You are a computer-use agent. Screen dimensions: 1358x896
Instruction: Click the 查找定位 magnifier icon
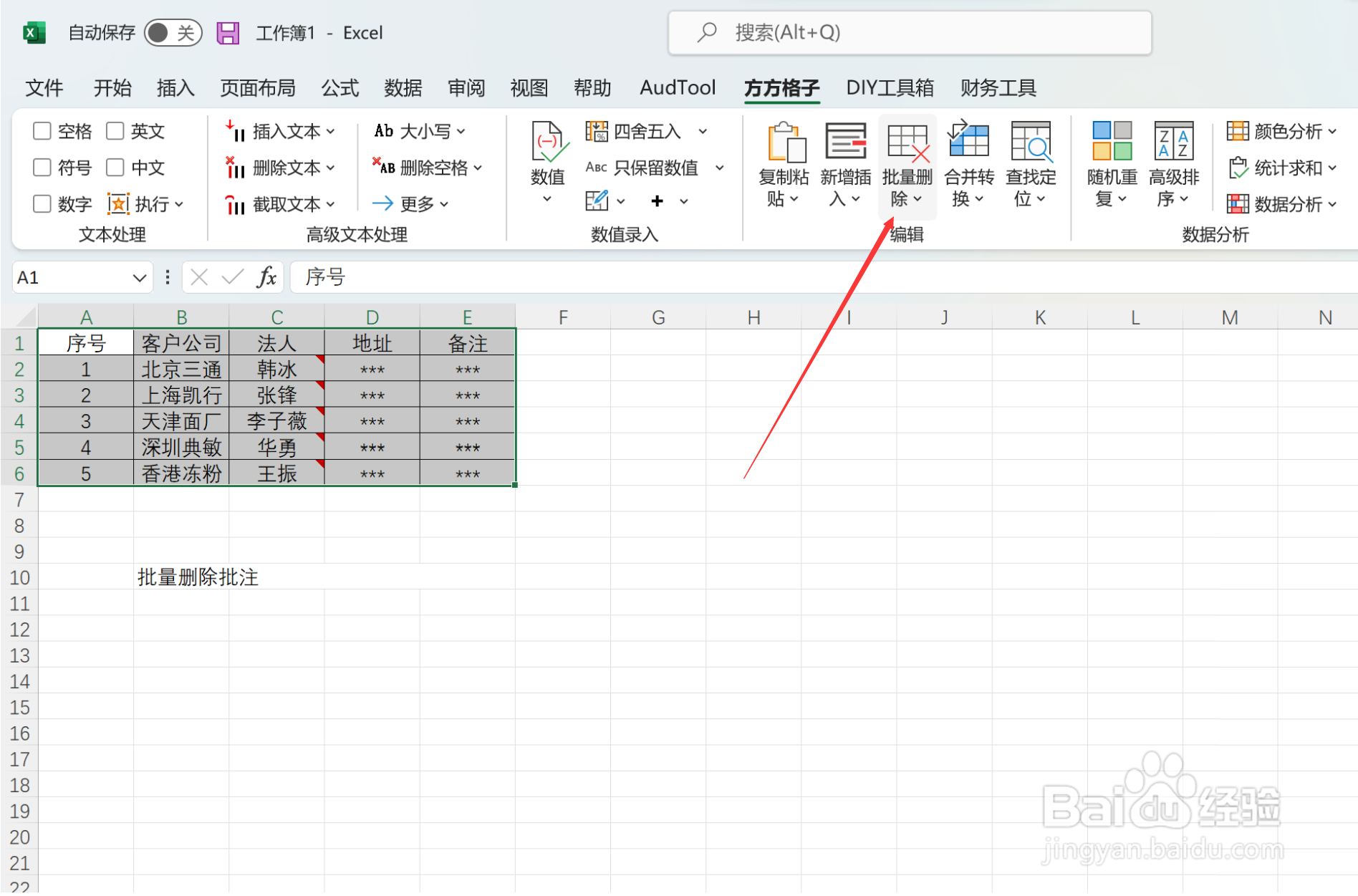tap(1031, 141)
